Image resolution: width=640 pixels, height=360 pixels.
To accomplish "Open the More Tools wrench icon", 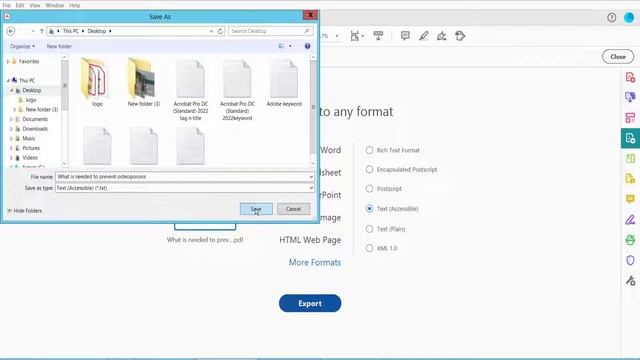I will pyautogui.click(x=630, y=280).
